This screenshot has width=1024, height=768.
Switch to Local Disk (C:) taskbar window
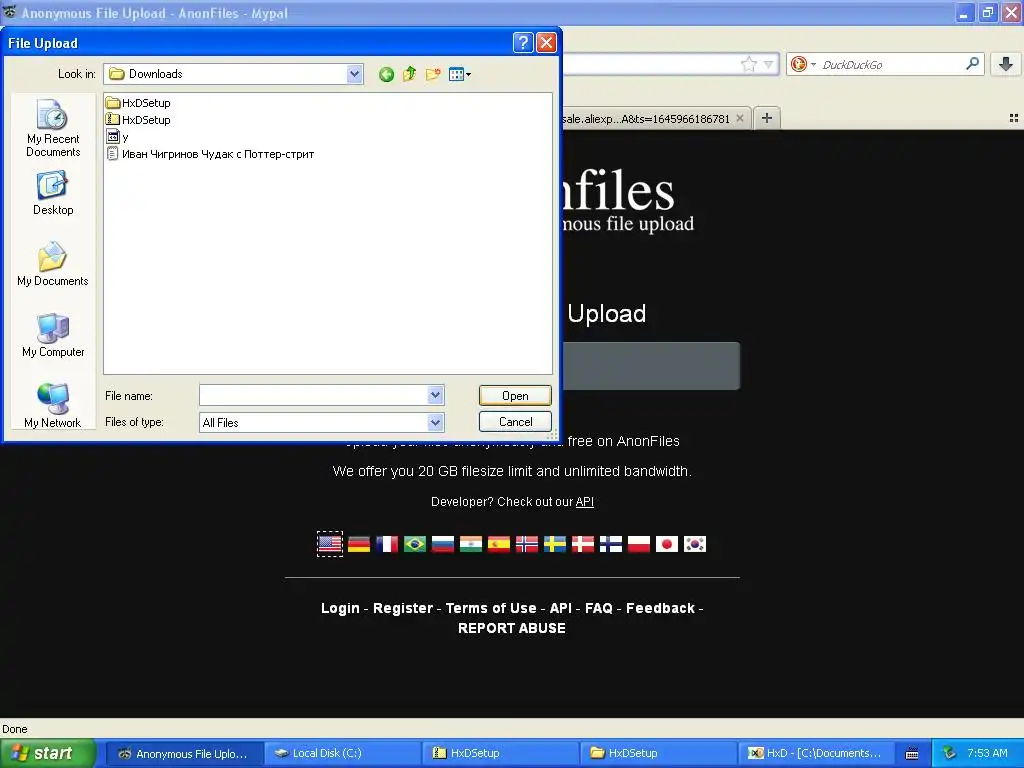[x=343, y=753]
